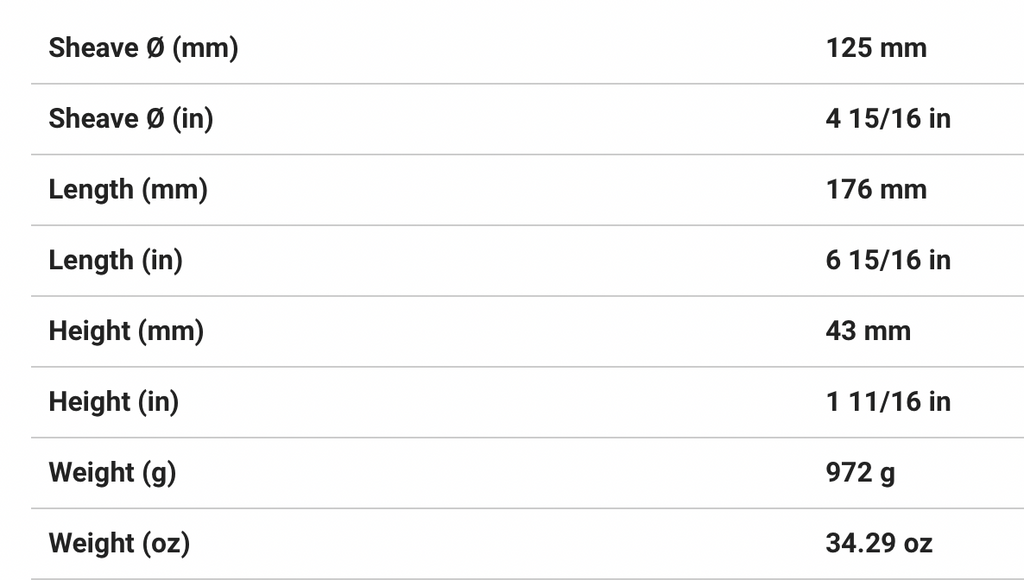The image size is (1024, 580).
Task: Select the 43 mm height value
Action: pos(868,331)
